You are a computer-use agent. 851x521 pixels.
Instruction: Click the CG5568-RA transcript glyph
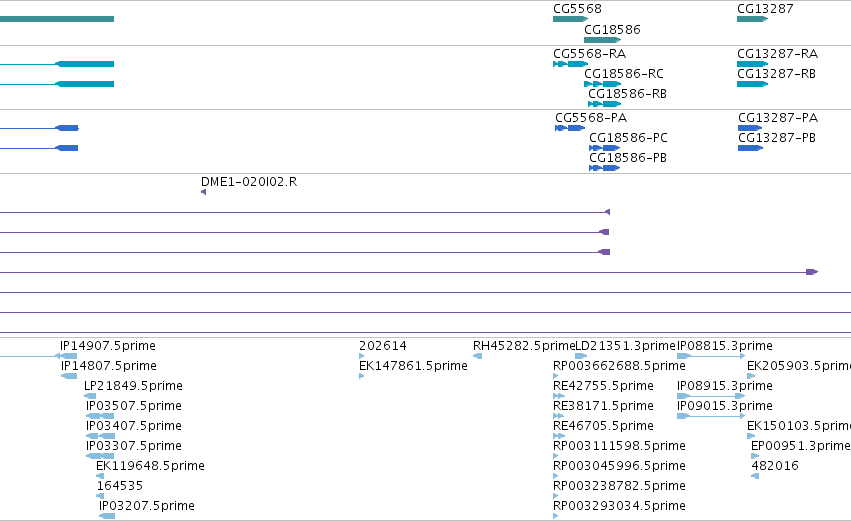pyautogui.click(x=570, y=64)
